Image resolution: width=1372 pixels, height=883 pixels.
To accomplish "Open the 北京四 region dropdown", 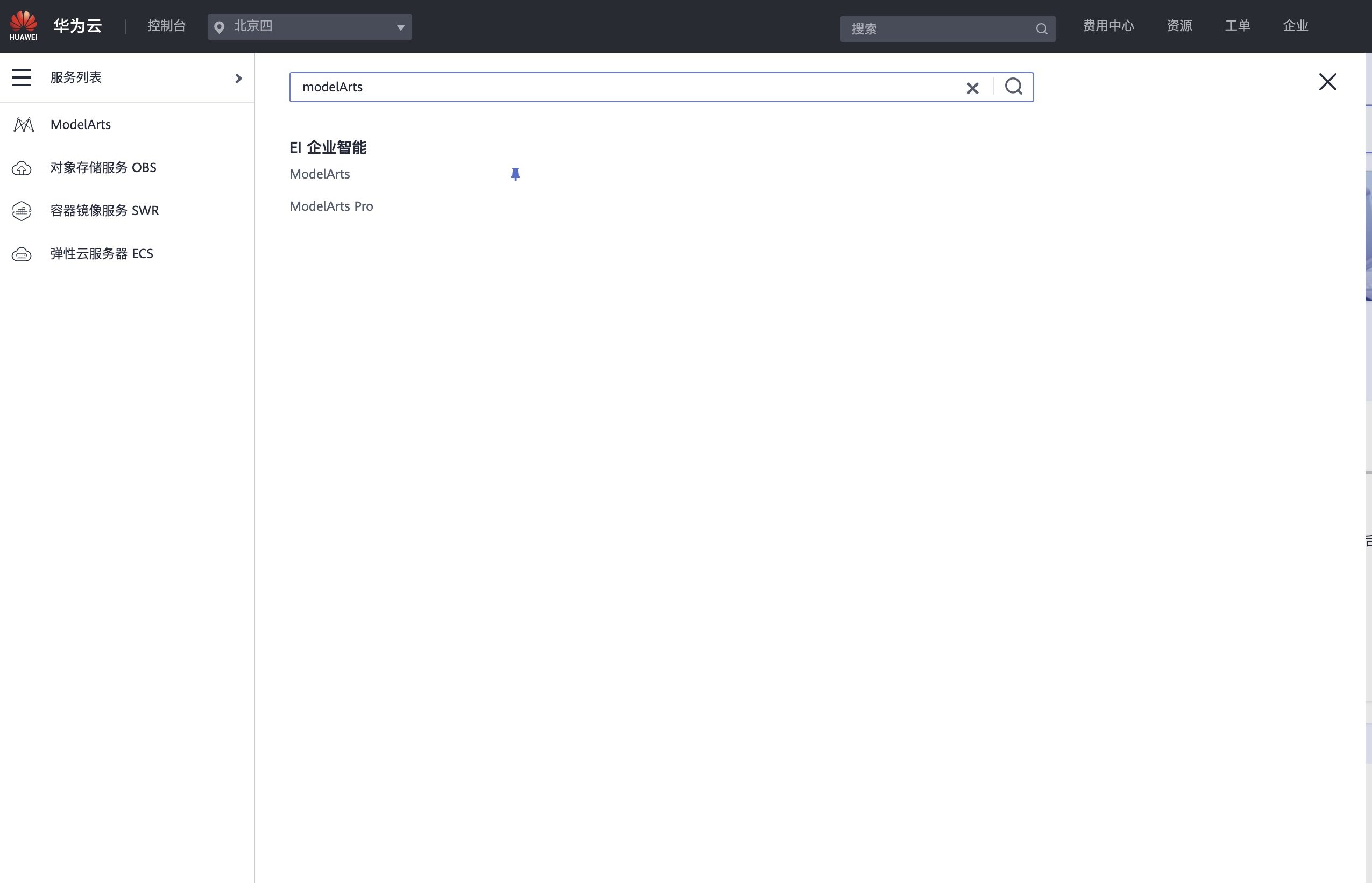I will [x=309, y=27].
